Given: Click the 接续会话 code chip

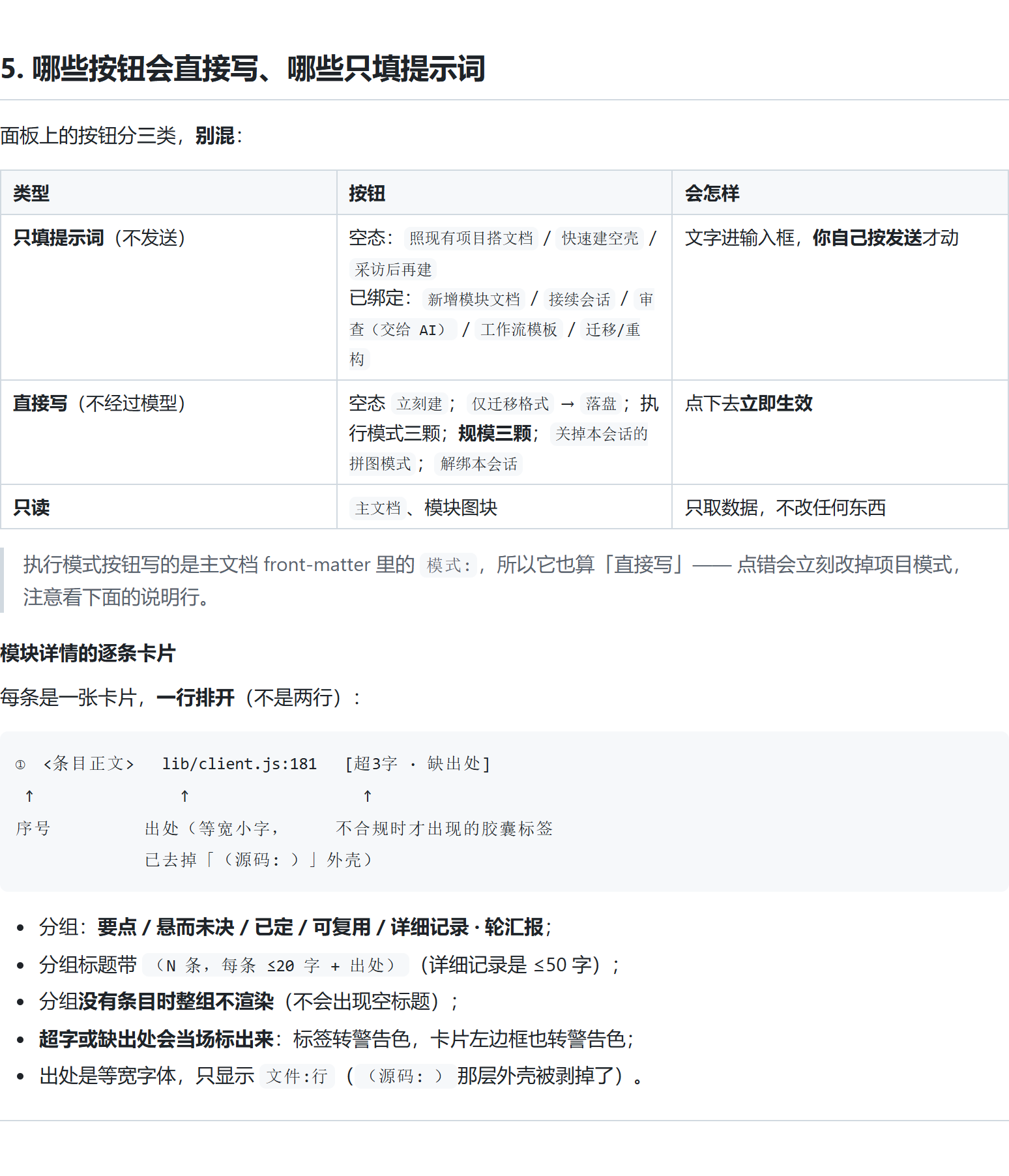Looking at the screenshot, I should (579, 299).
